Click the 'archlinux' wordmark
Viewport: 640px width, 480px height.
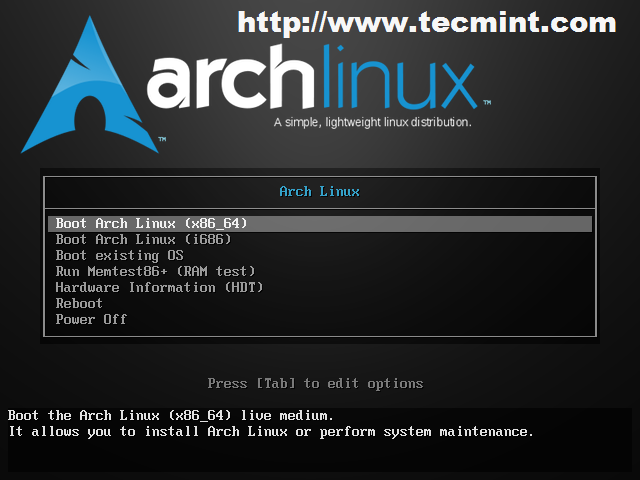(x=312, y=78)
